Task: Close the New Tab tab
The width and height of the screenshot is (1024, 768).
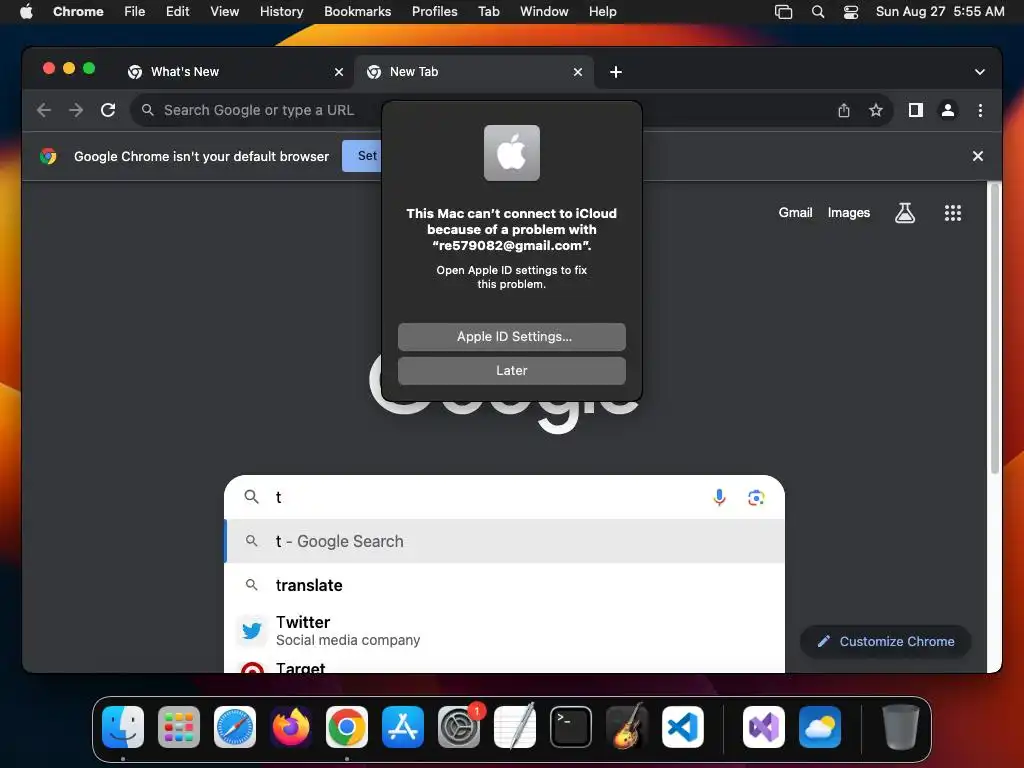Action: 577,72
